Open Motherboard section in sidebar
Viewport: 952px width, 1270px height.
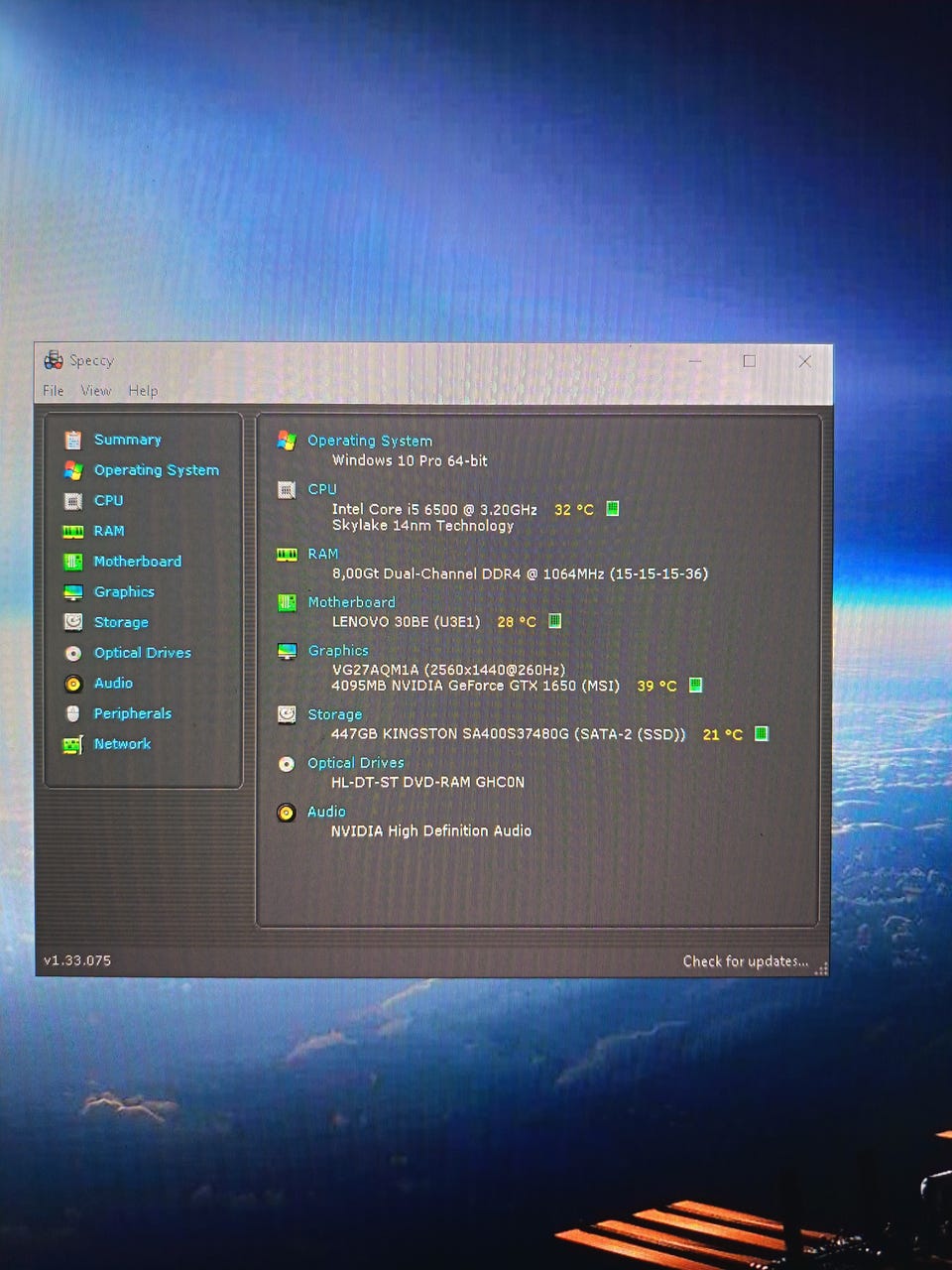[x=138, y=562]
